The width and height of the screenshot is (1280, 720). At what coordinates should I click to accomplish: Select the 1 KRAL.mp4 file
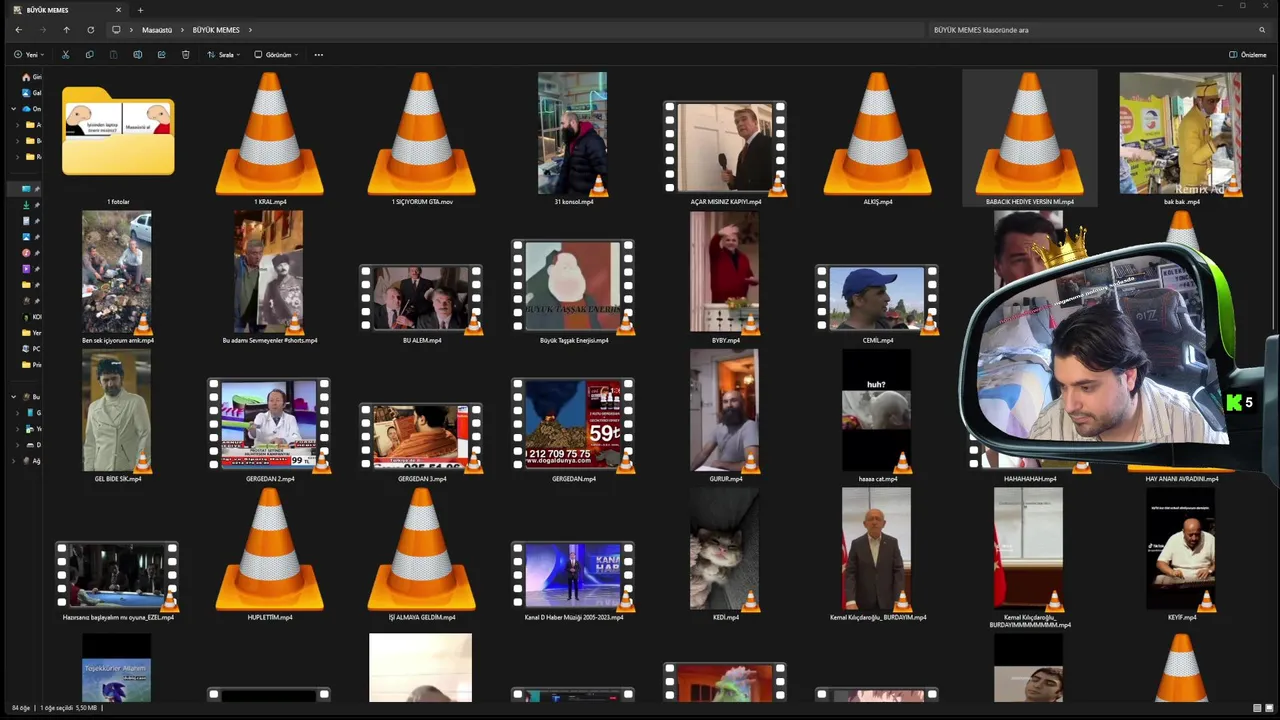pos(270,138)
